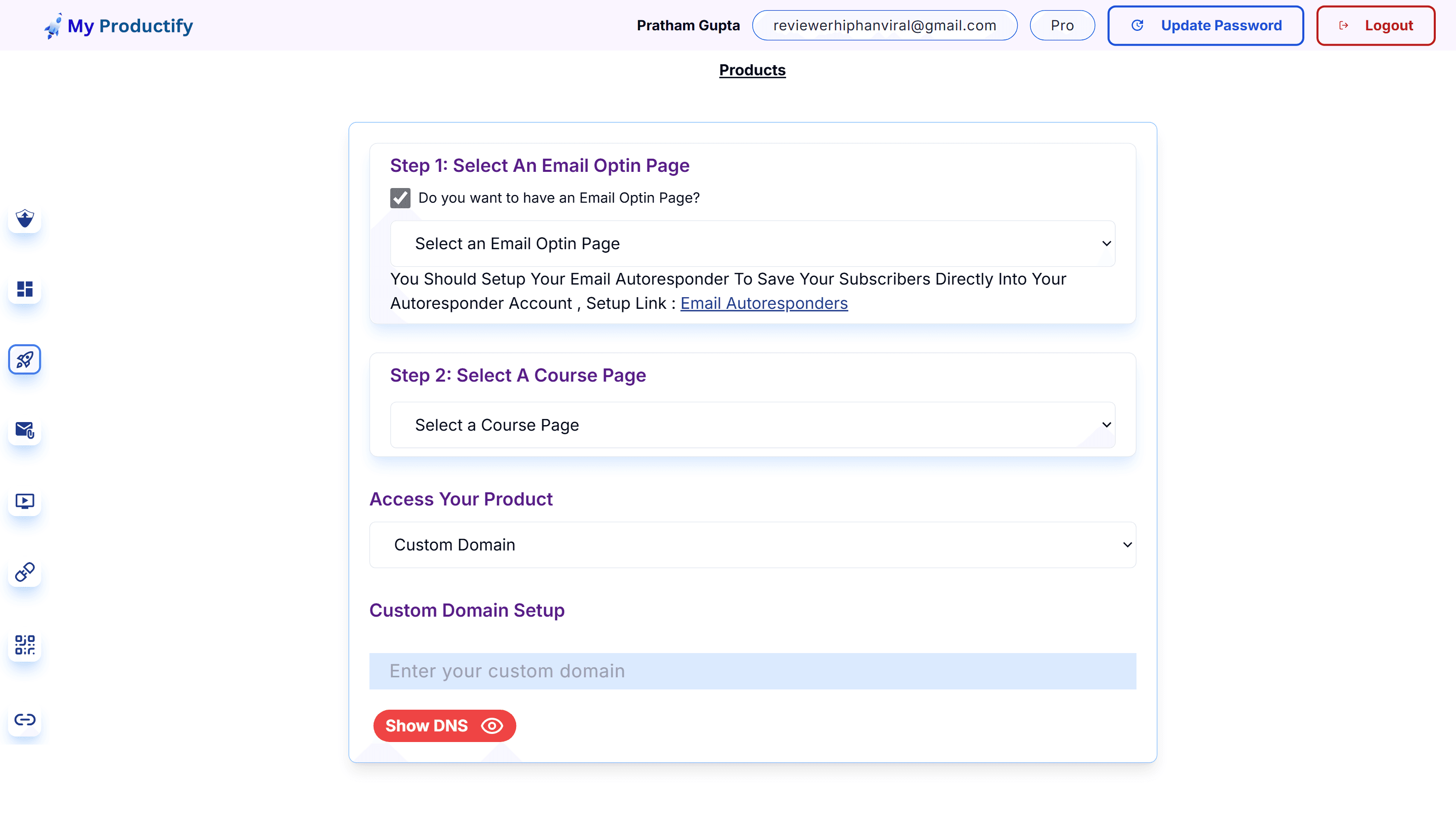This screenshot has width=1456, height=832.
Task: Click the Step 1: Select An Email Optin Page heading
Action: (539, 166)
